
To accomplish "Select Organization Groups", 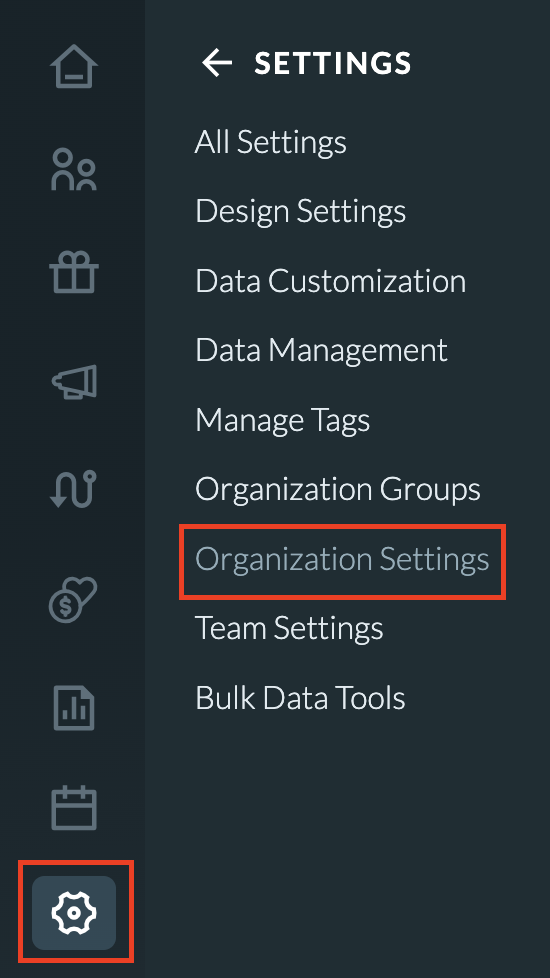I will point(338,489).
